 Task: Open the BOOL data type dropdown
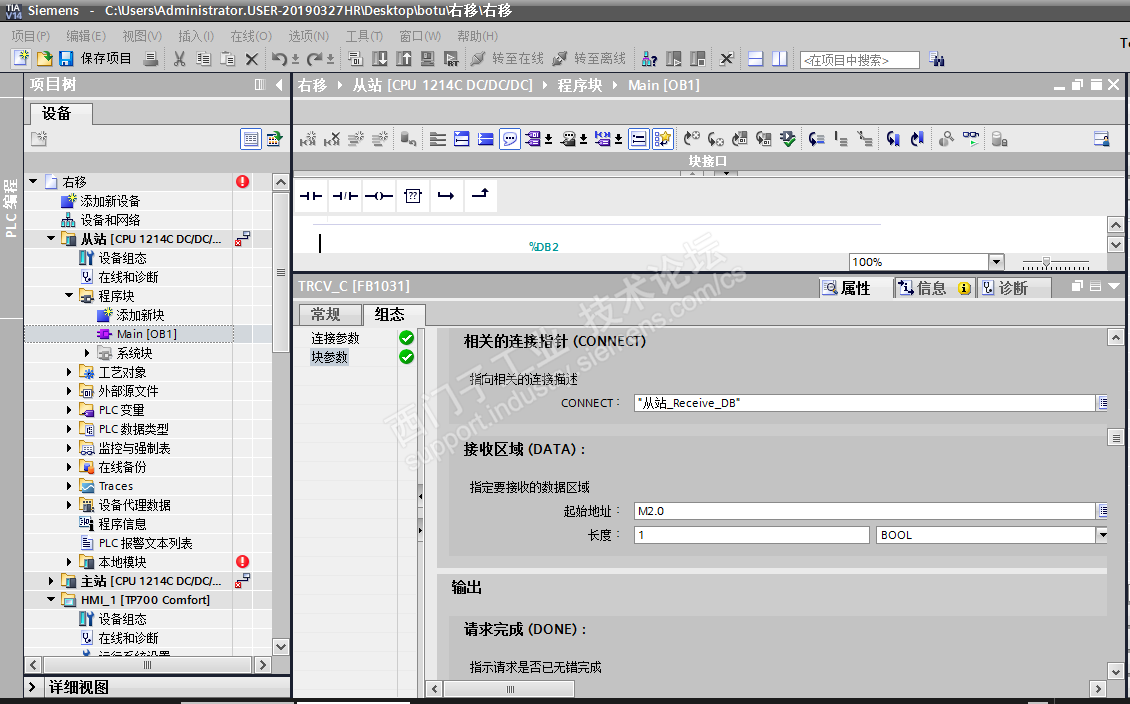point(1102,535)
